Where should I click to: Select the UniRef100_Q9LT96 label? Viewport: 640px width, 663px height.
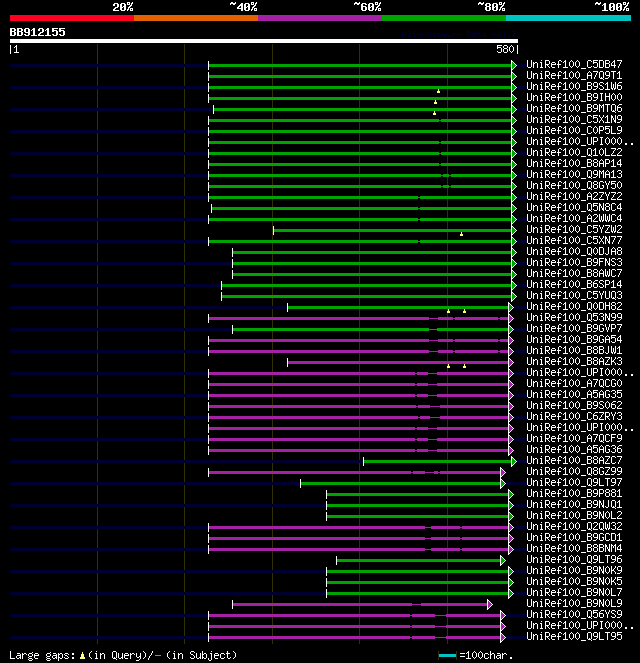click(574, 559)
